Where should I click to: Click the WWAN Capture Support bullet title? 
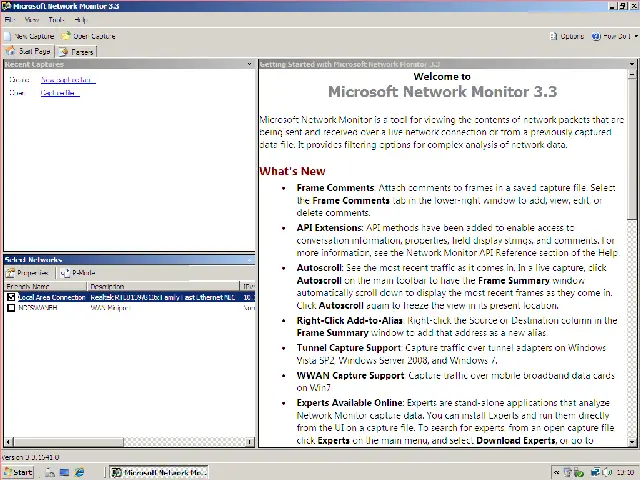click(350, 376)
